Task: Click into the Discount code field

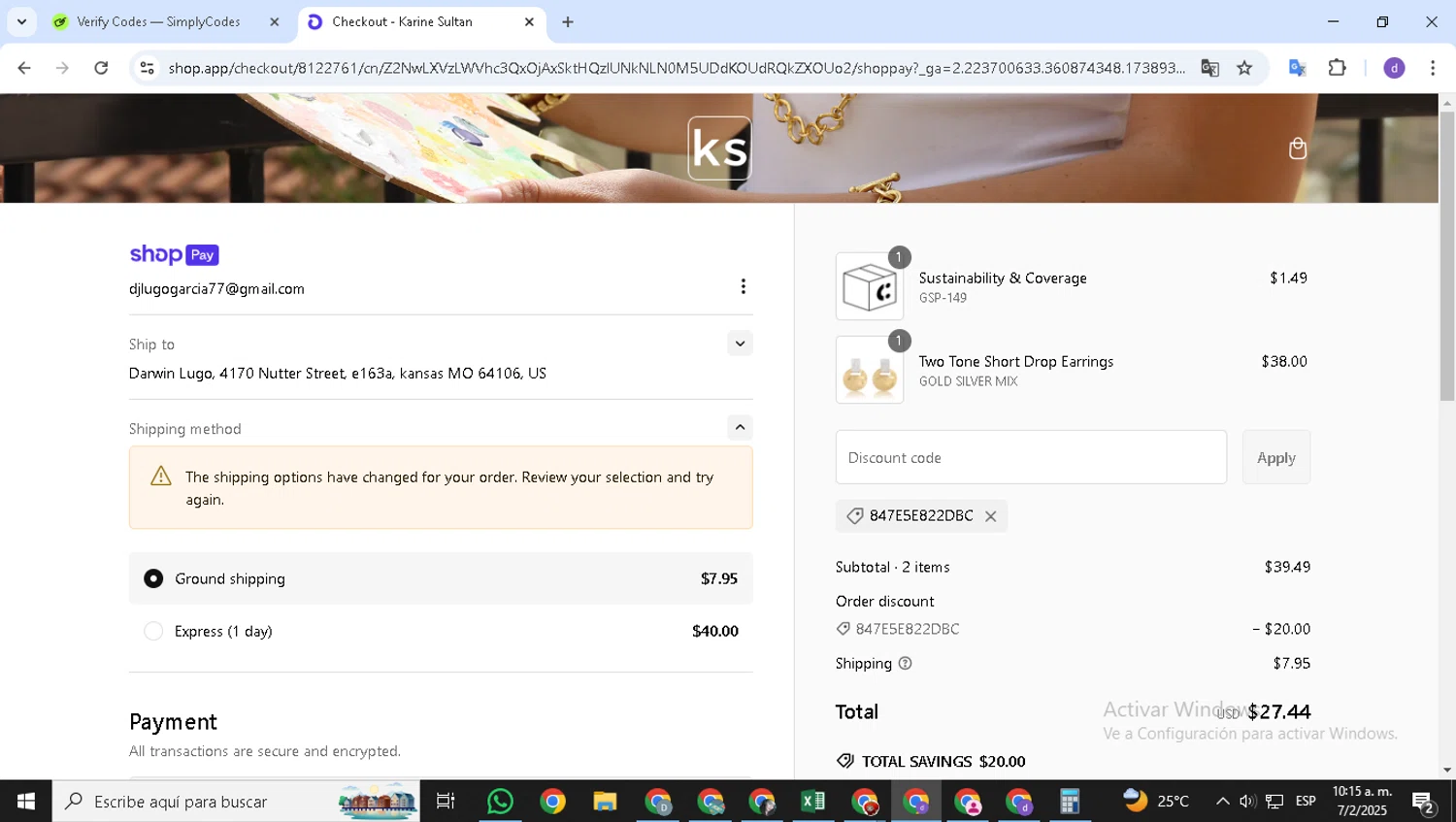Action: (1031, 457)
